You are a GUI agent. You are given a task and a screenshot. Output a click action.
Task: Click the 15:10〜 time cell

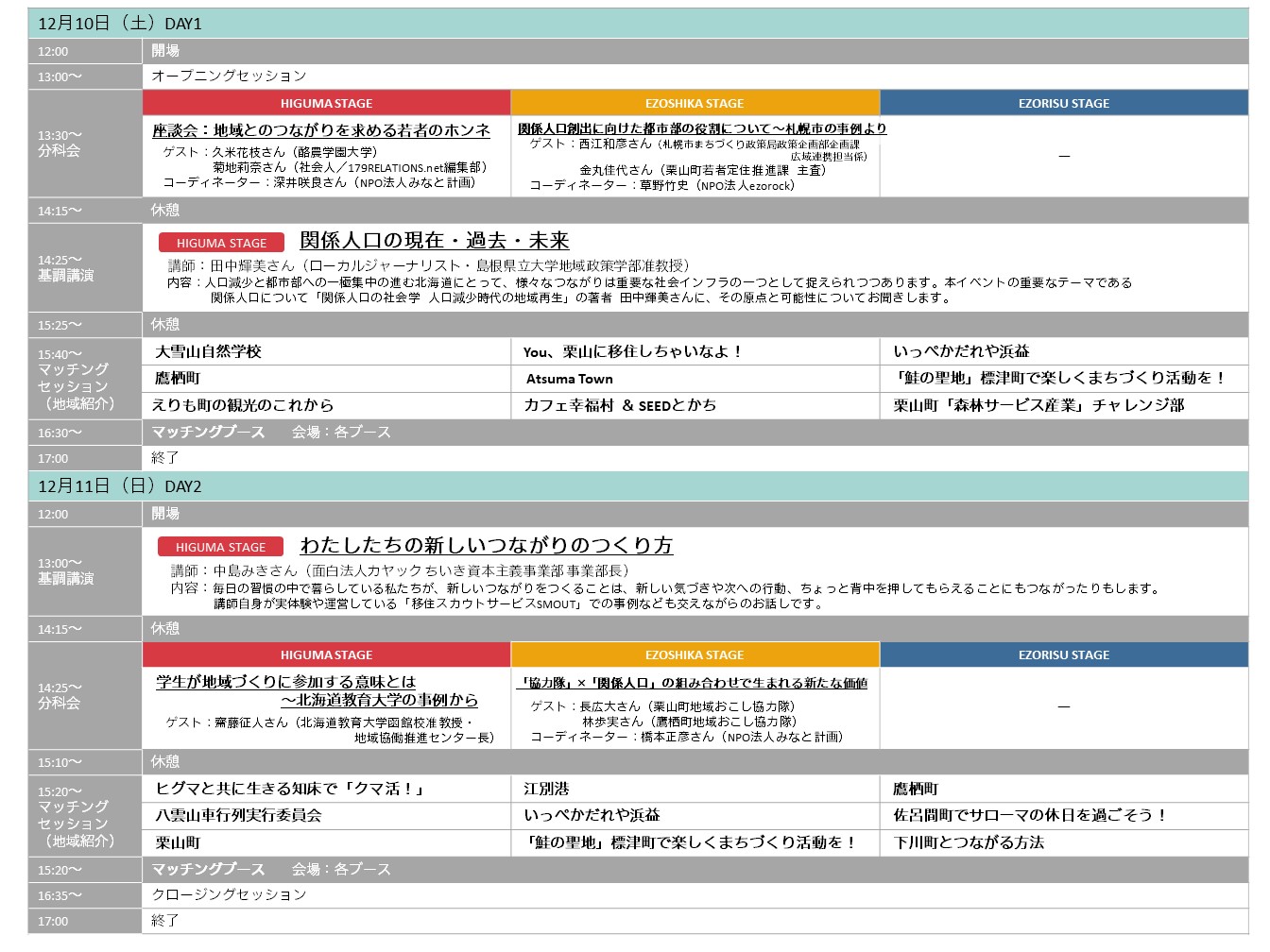click(x=85, y=762)
